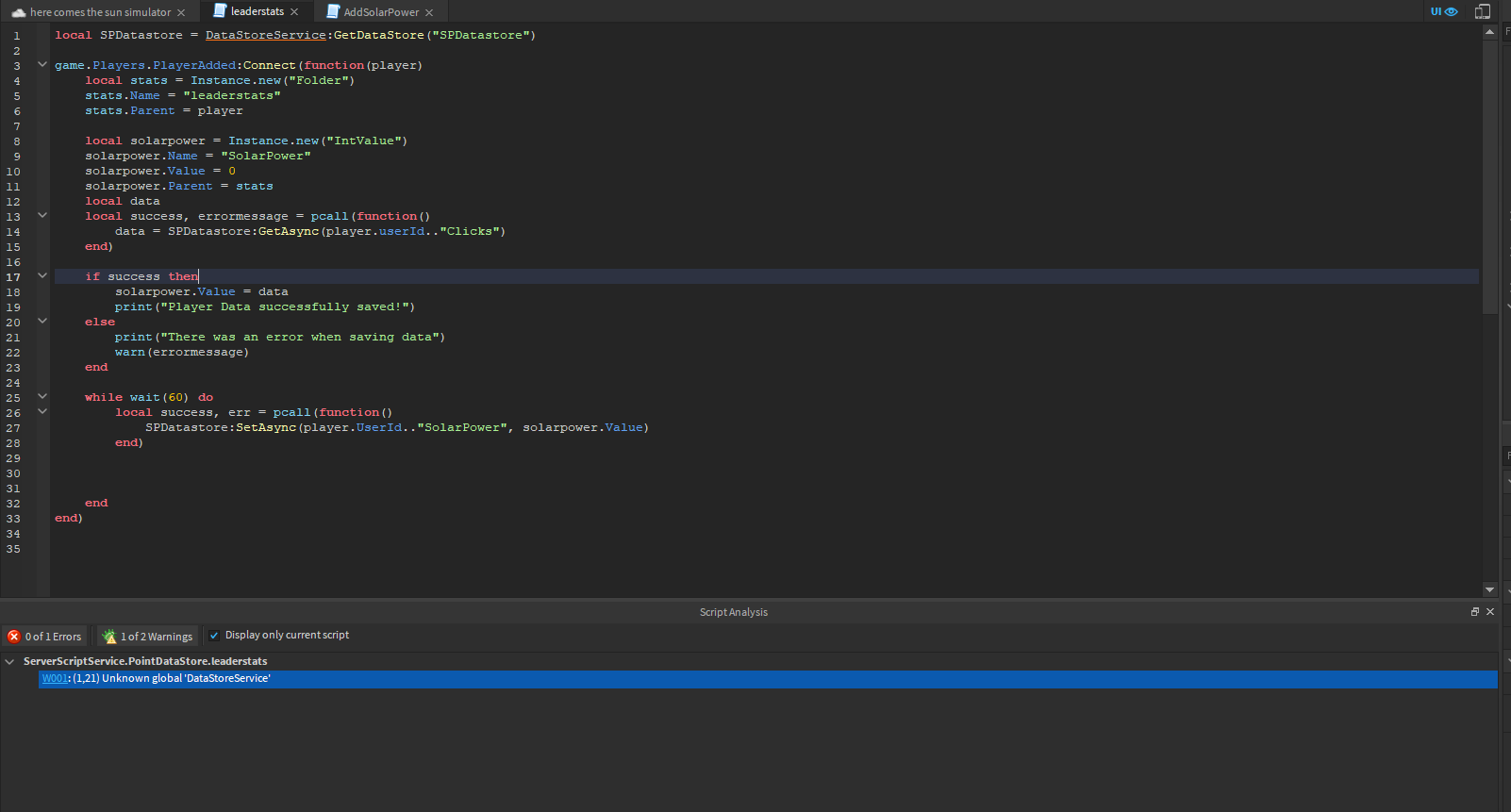Collapse the PlayerAdded function at line 3
The image size is (1511, 812).
coord(42,65)
